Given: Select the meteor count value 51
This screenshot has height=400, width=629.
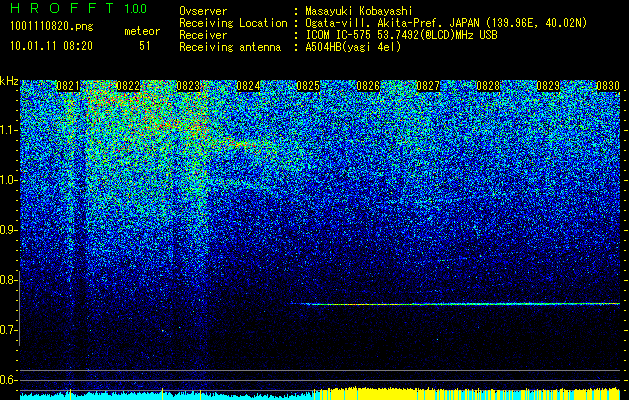Looking at the screenshot, I should (x=145, y=46).
